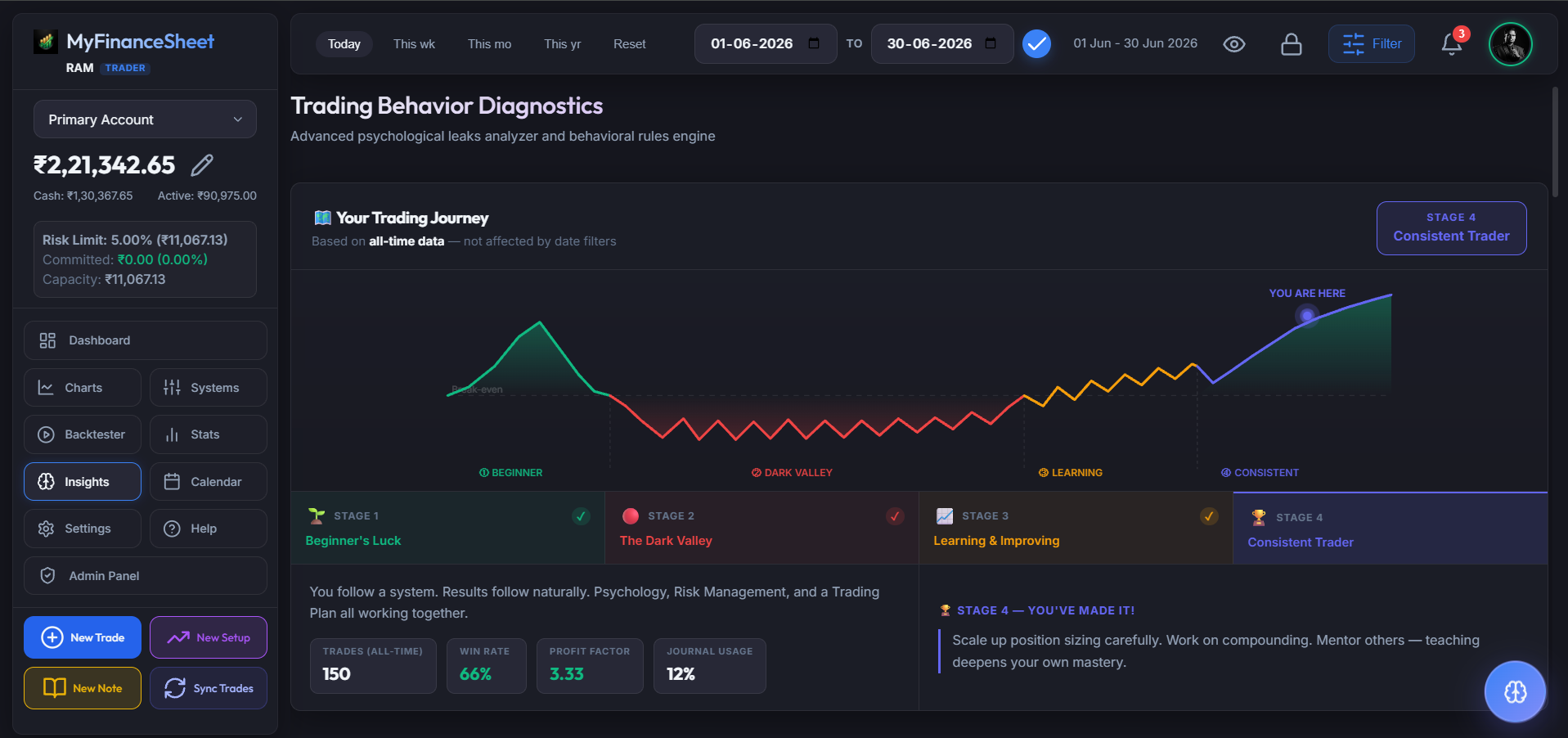View the Stats page
1568x738 pixels.
pos(209,434)
